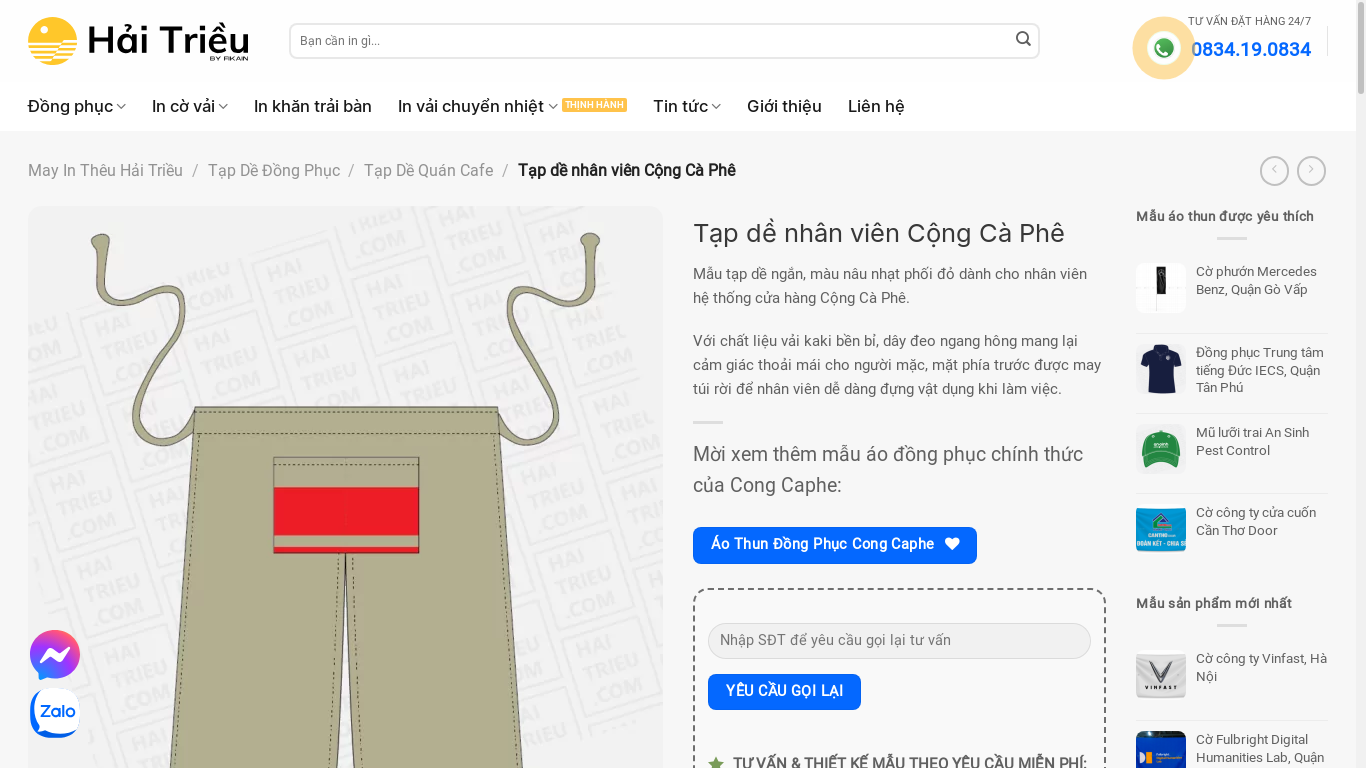Click the WhatsApp phone icon
1366x768 pixels.
pyautogui.click(x=1163, y=48)
